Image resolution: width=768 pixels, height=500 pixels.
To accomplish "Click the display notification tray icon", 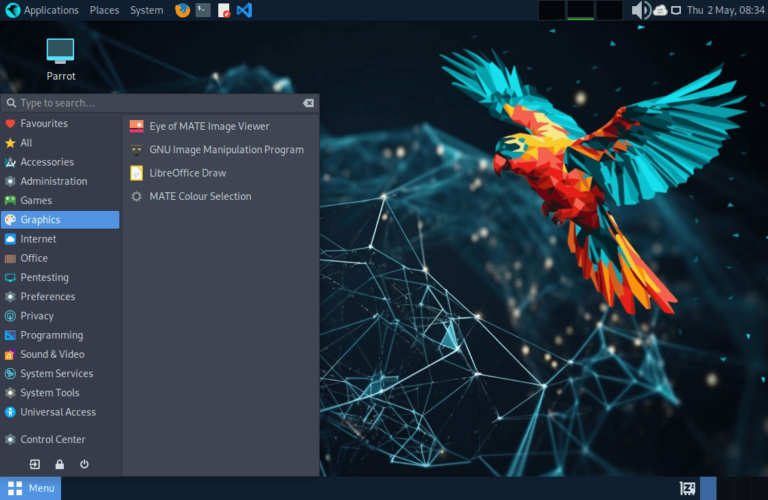I will [676, 10].
